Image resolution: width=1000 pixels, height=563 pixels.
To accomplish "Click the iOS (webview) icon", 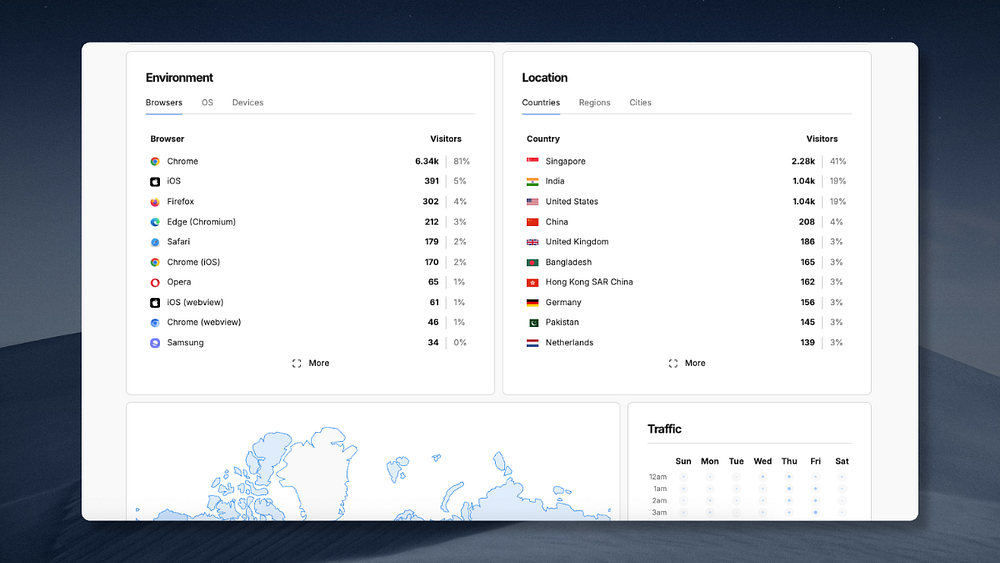I will click(155, 303).
